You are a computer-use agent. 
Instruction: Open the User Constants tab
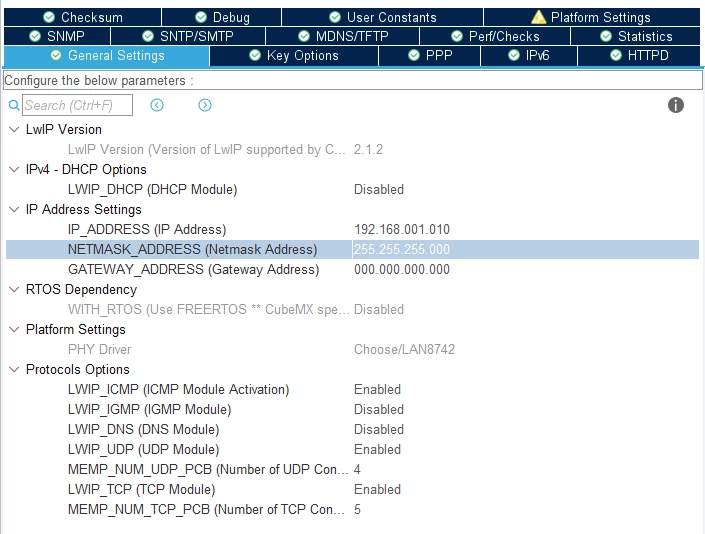click(x=383, y=17)
